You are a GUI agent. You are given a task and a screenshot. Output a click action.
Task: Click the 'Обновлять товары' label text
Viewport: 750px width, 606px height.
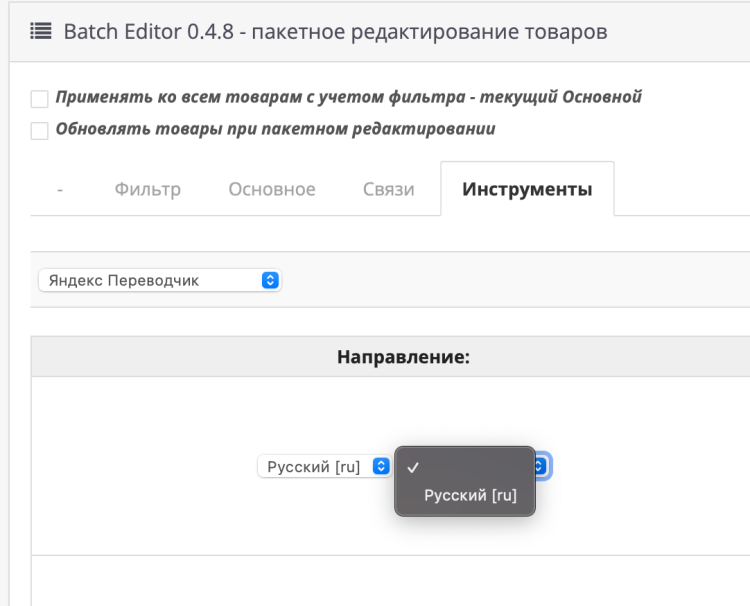coord(276,129)
